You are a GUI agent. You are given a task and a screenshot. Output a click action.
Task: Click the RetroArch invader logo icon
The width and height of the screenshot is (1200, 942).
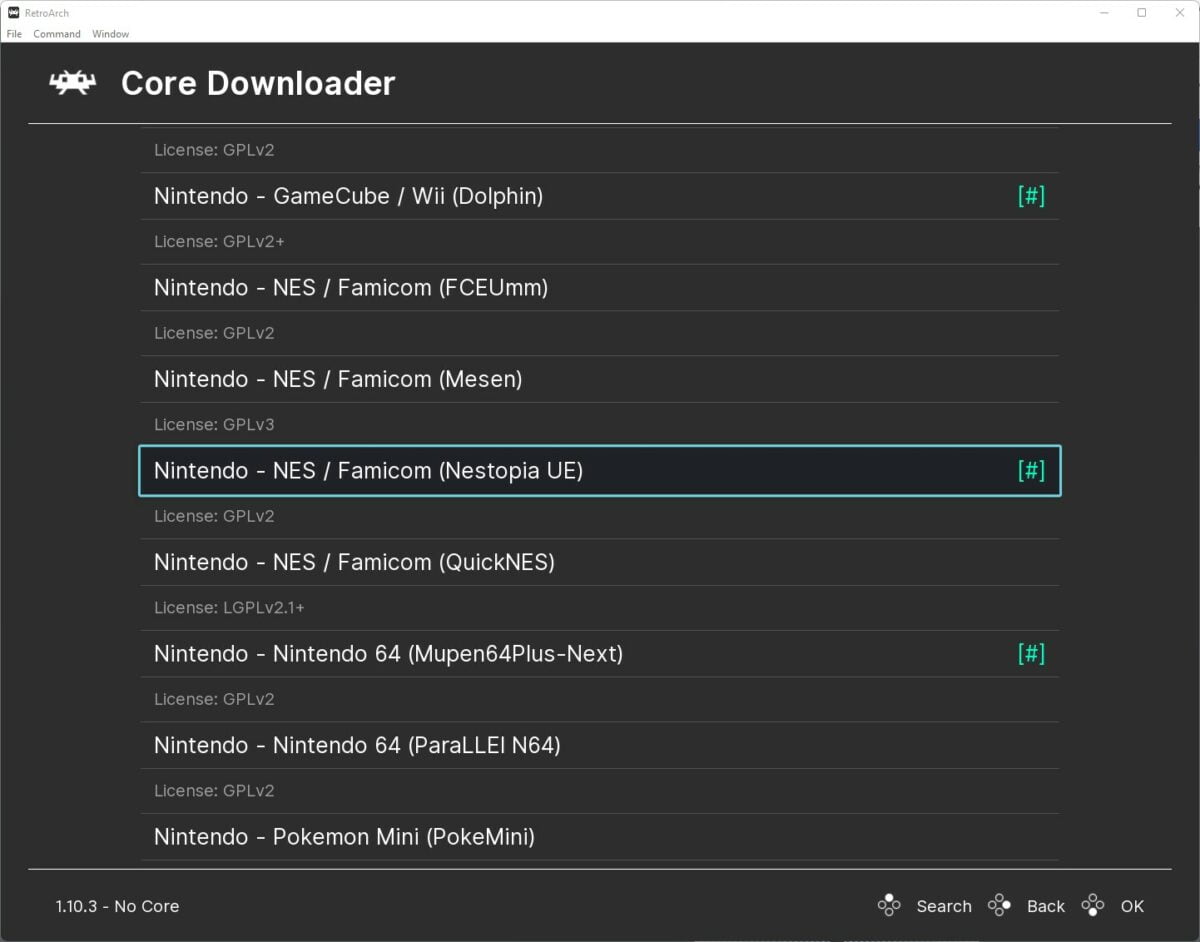[x=71, y=83]
